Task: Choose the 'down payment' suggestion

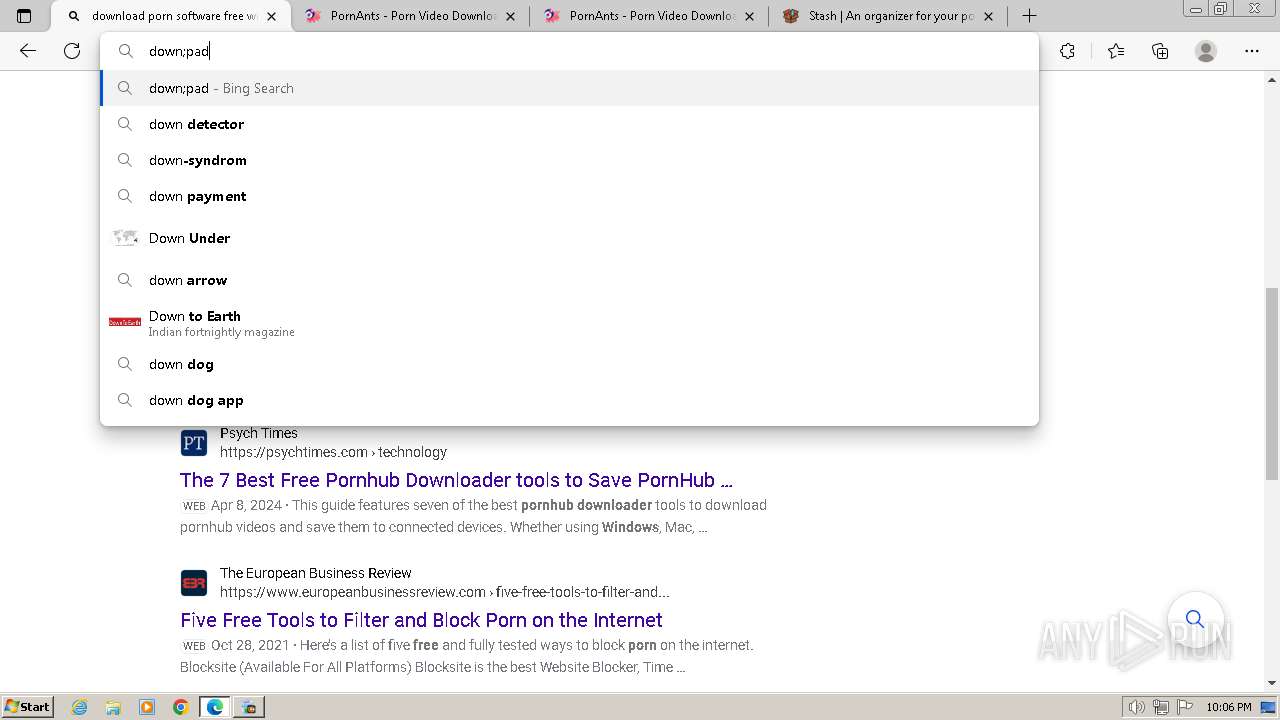Action: tap(569, 196)
